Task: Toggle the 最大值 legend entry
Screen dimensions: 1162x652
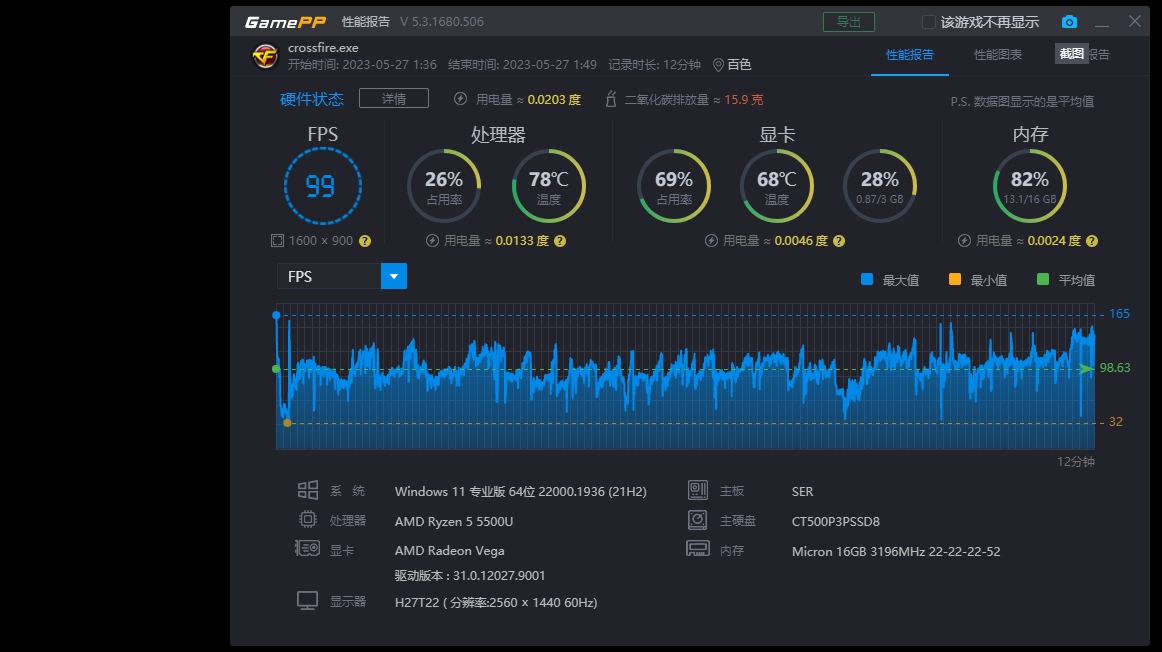Action: pyautogui.click(x=887, y=279)
